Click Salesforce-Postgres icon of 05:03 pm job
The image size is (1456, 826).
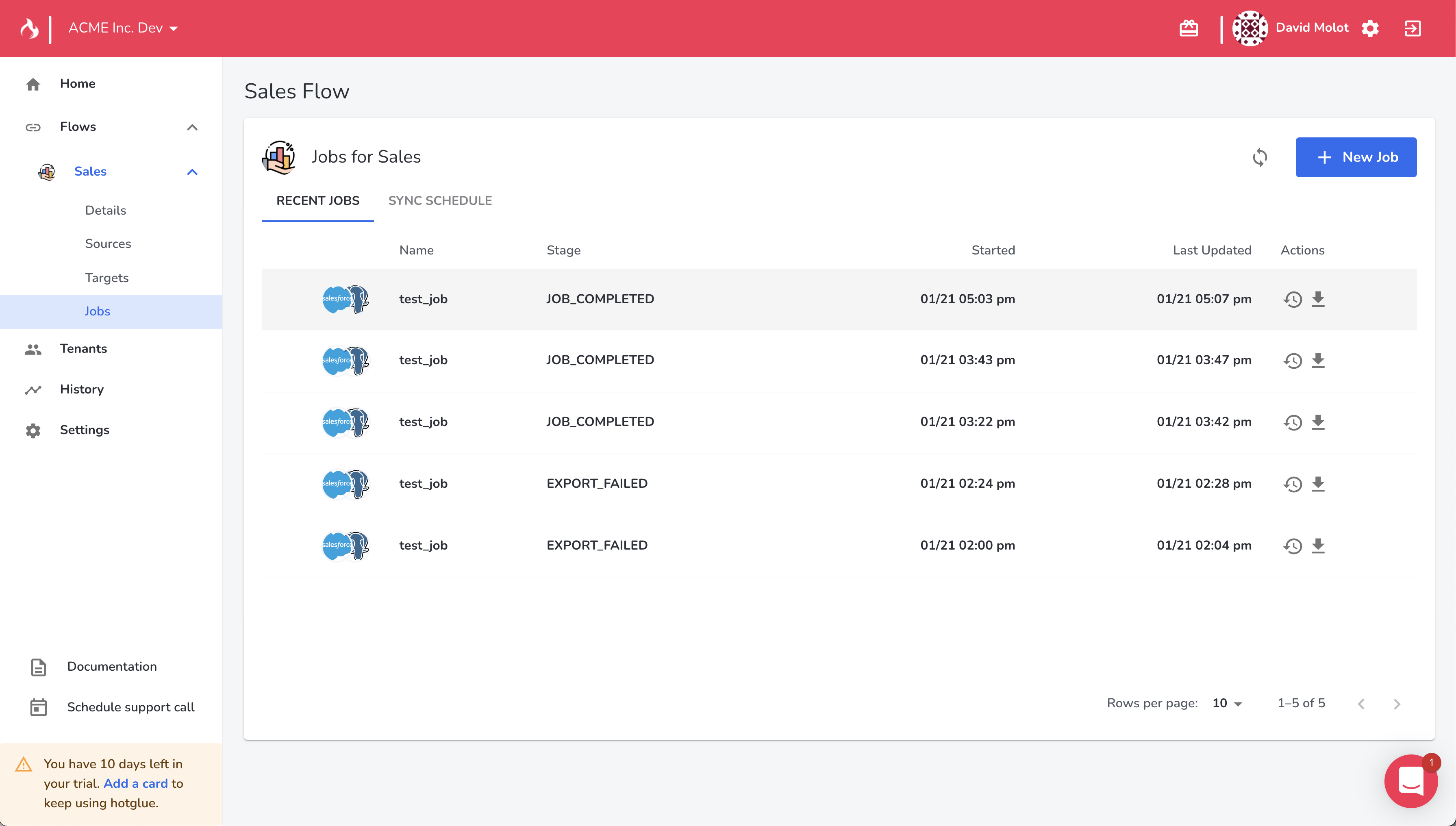point(346,299)
